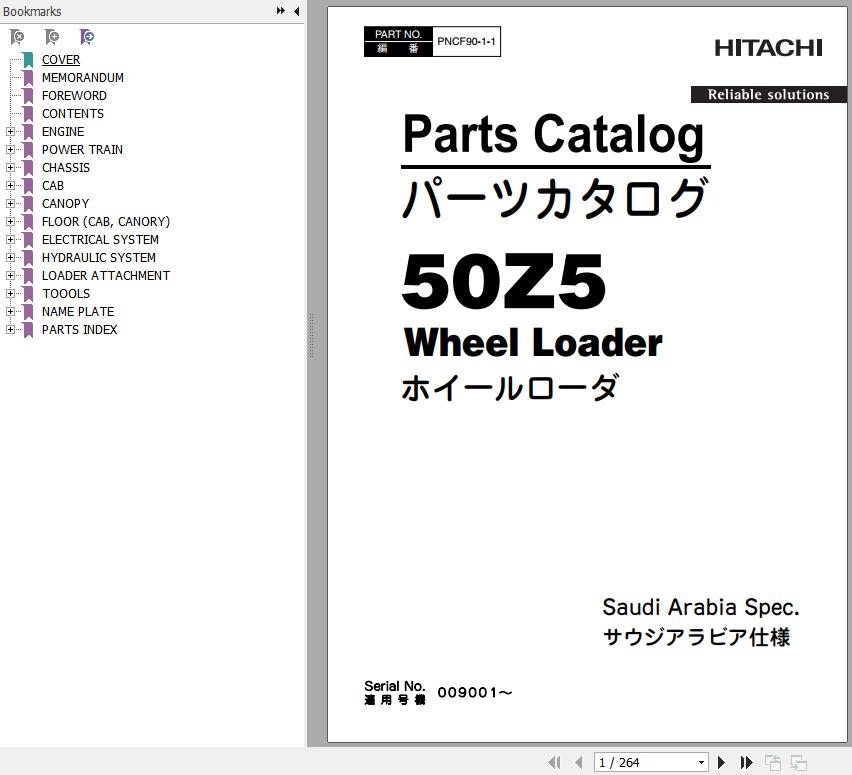Viewport: 852px width, 775px height.
Task: Click the bookmark ribbon icon beside FOREWORD
Action: (28, 96)
